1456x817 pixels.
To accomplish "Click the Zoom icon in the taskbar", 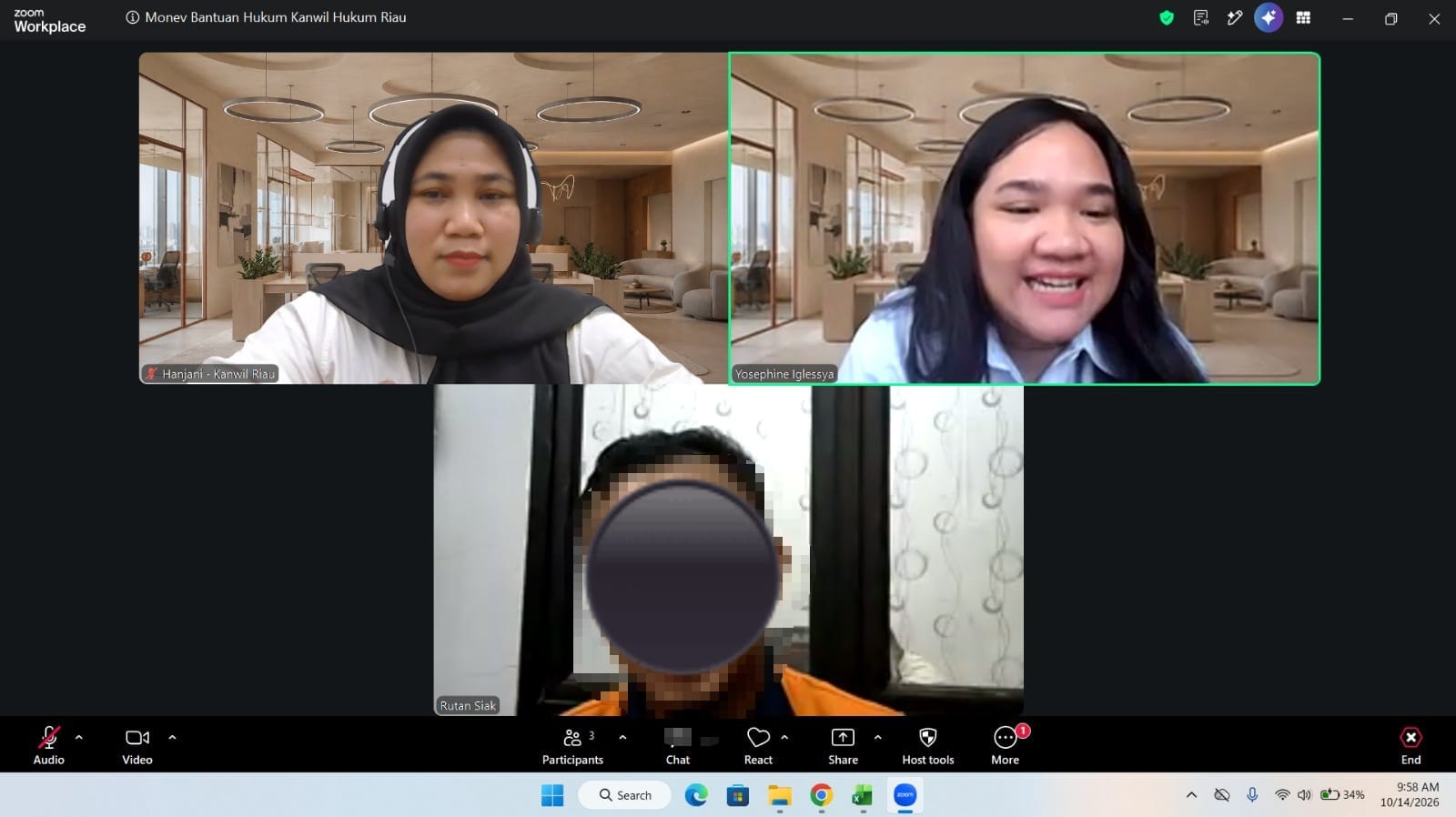I will [905, 795].
